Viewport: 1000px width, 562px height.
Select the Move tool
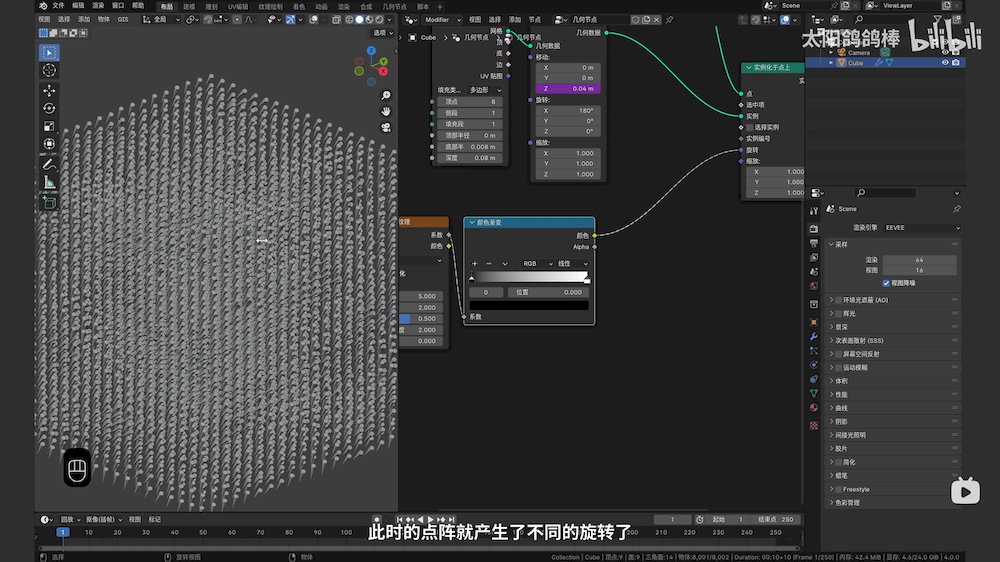pos(49,91)
